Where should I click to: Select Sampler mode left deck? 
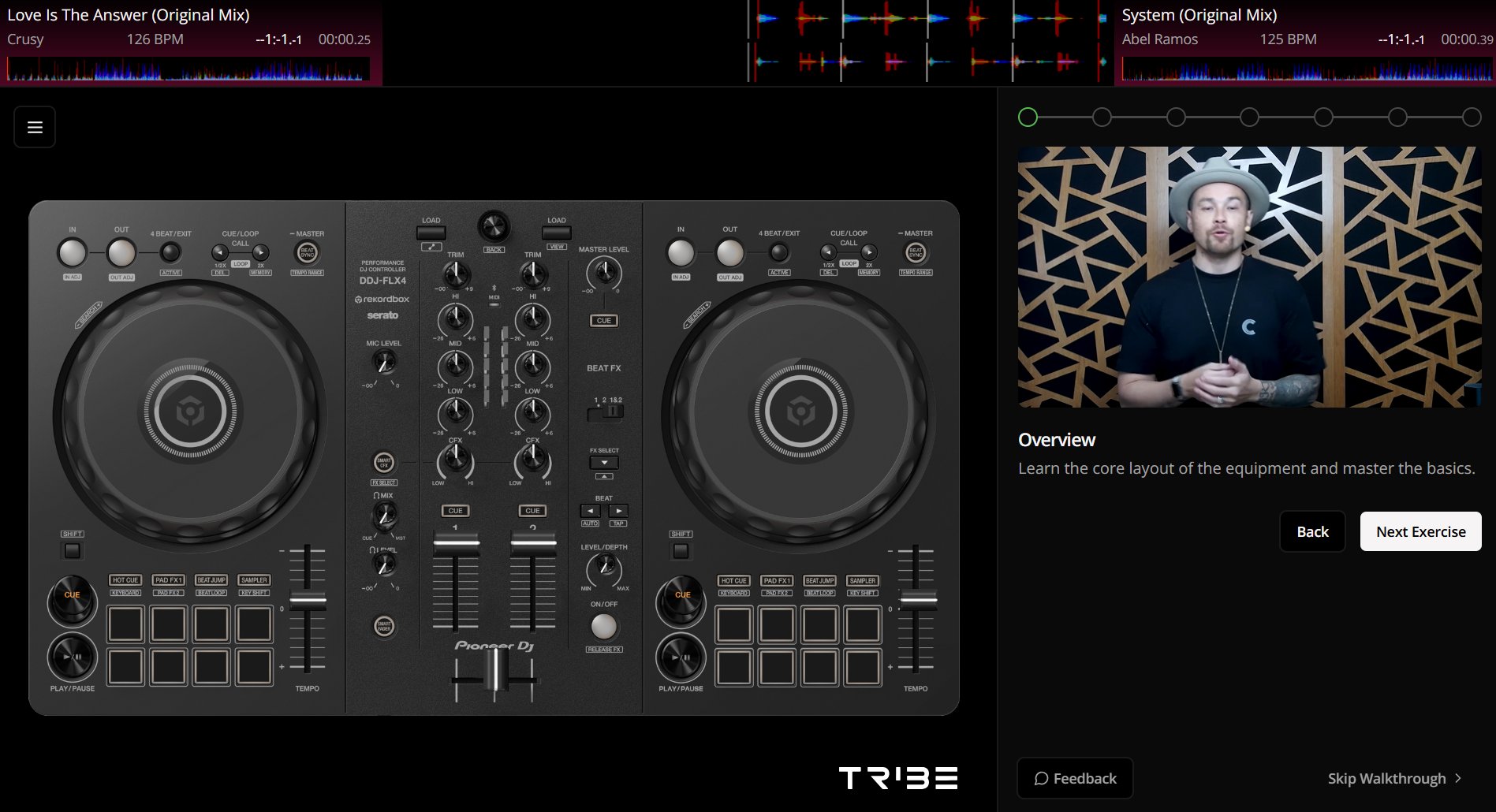pos(254,580)
